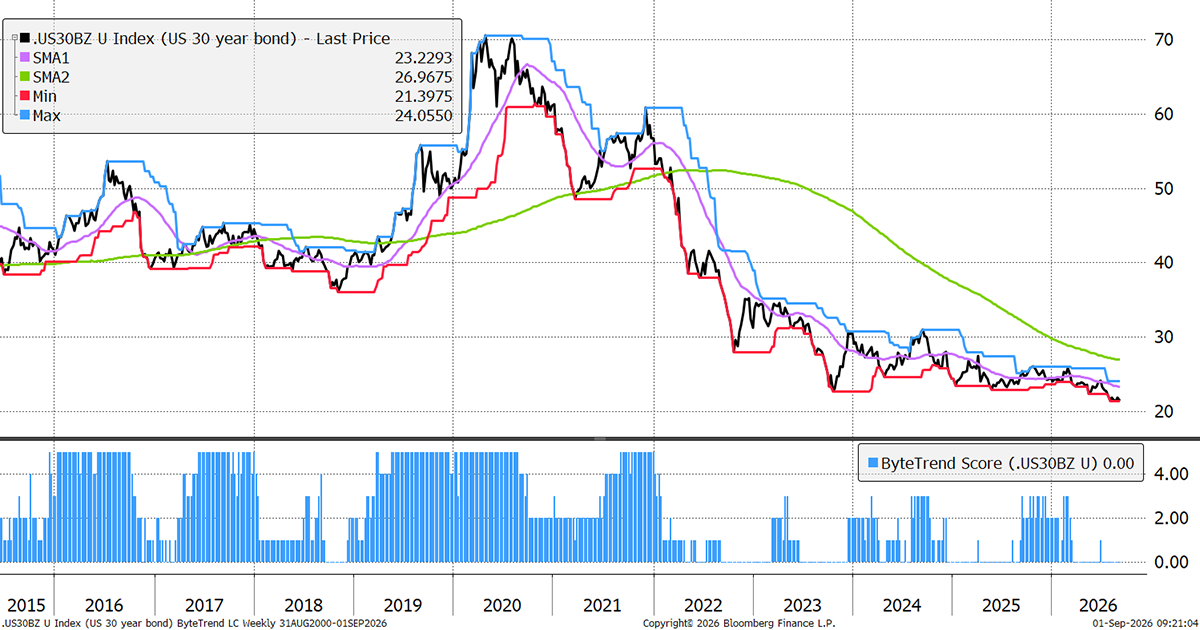This screenshot has height=630, width=1200.
Task: Click the 2020 year label on time axis
Action: pos(502,605)
